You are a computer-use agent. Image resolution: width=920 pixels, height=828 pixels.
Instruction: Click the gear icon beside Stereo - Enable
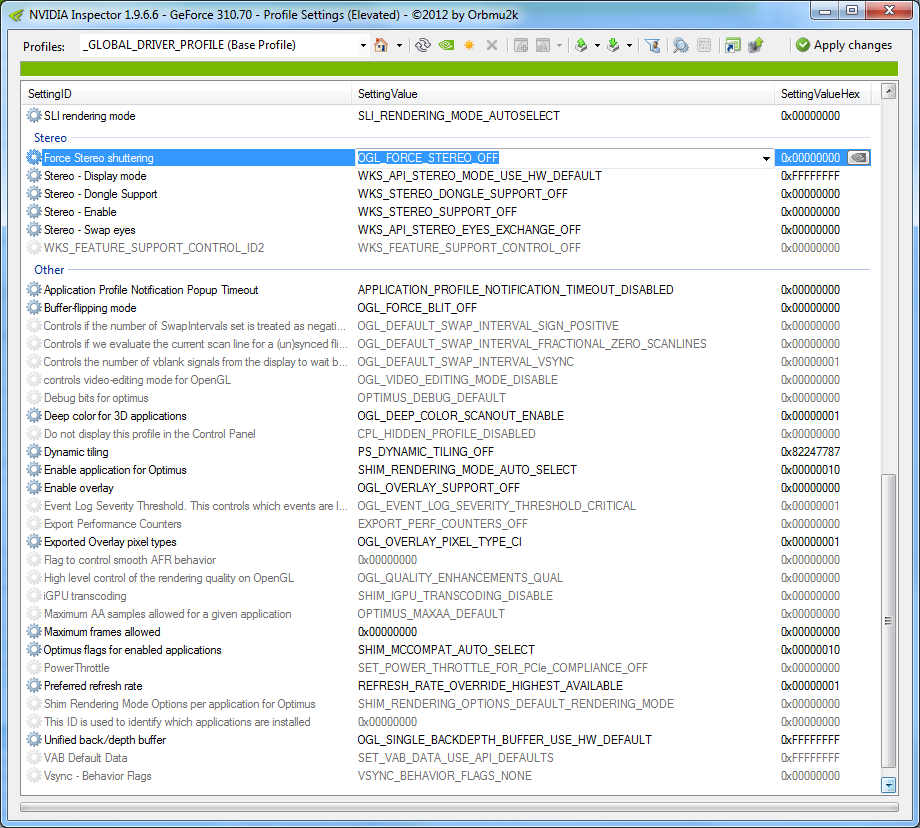(x=35, y=212)
